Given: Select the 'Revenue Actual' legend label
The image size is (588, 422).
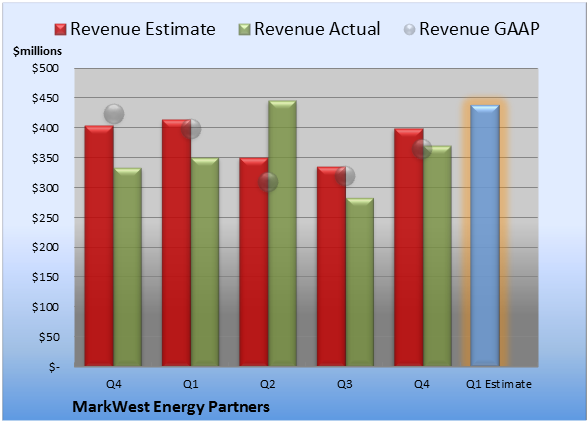Looking at the screenshot, I should pyautogui.click(x=317, y=29).
